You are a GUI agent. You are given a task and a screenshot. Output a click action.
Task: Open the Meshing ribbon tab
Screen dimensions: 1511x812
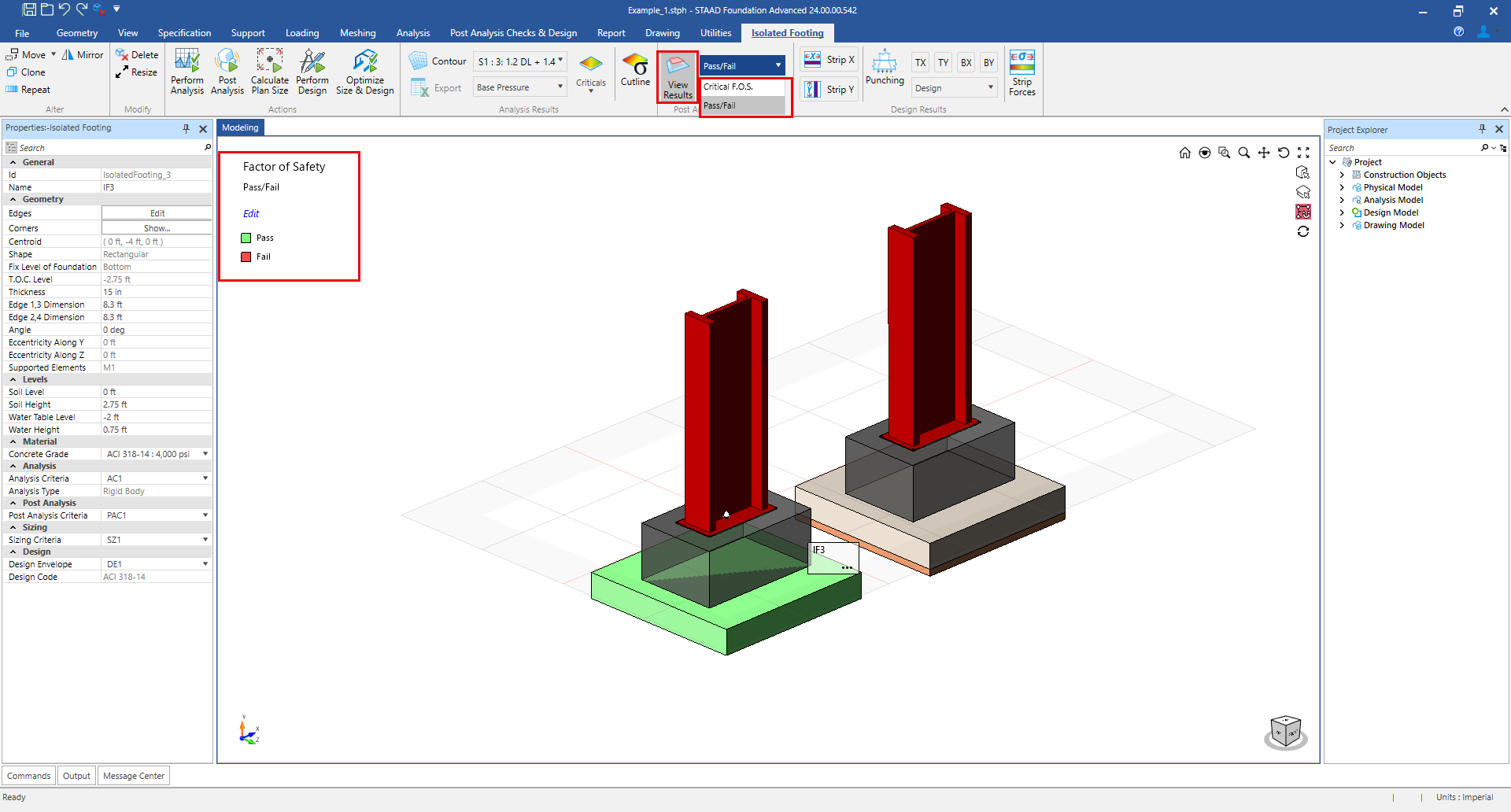(357, 33)
